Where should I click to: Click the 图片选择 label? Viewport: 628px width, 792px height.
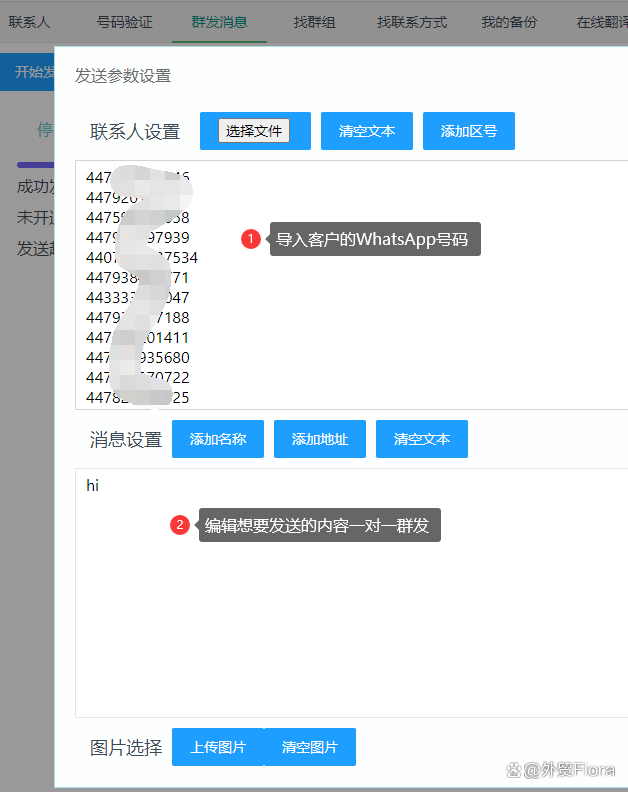126,748
